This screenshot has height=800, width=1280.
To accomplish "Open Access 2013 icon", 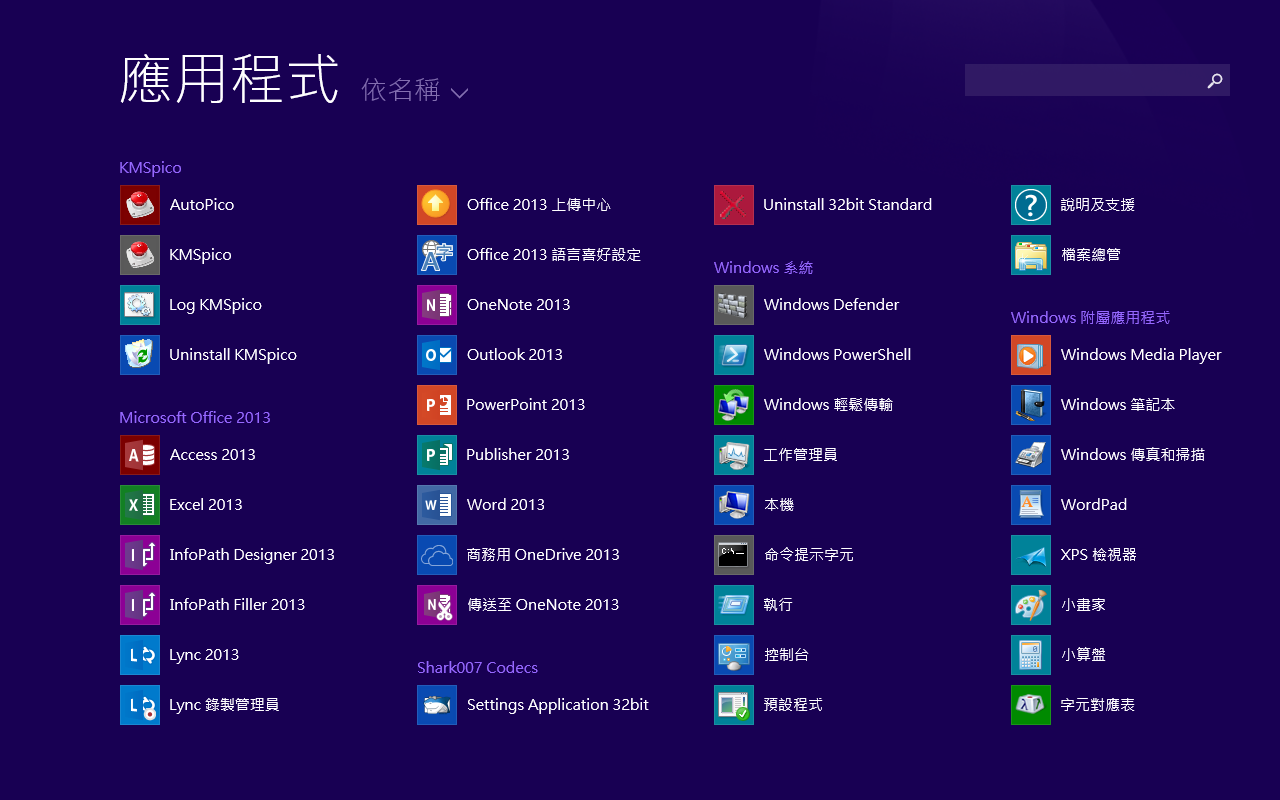I will pyautogui.click(x=140, y=455).
